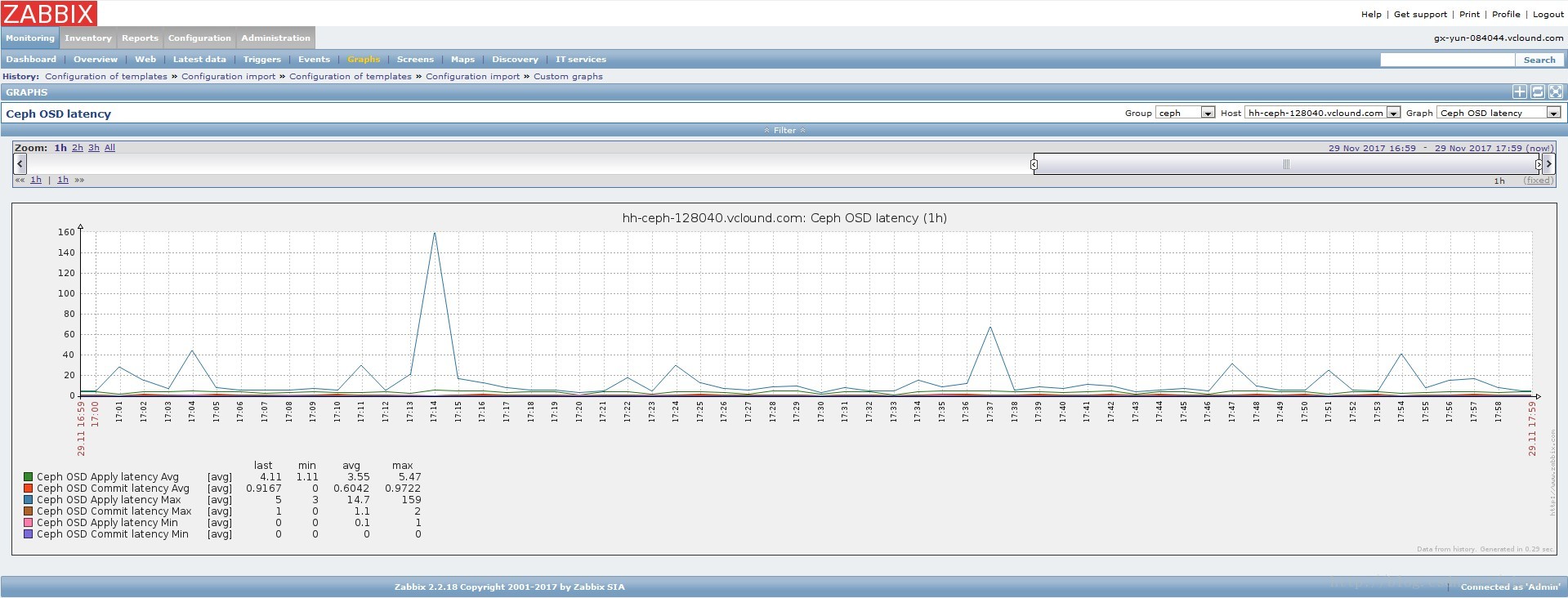
Task: Click the start date 29 Nov 2017 16:59
Action: (x=1372, y=148)
